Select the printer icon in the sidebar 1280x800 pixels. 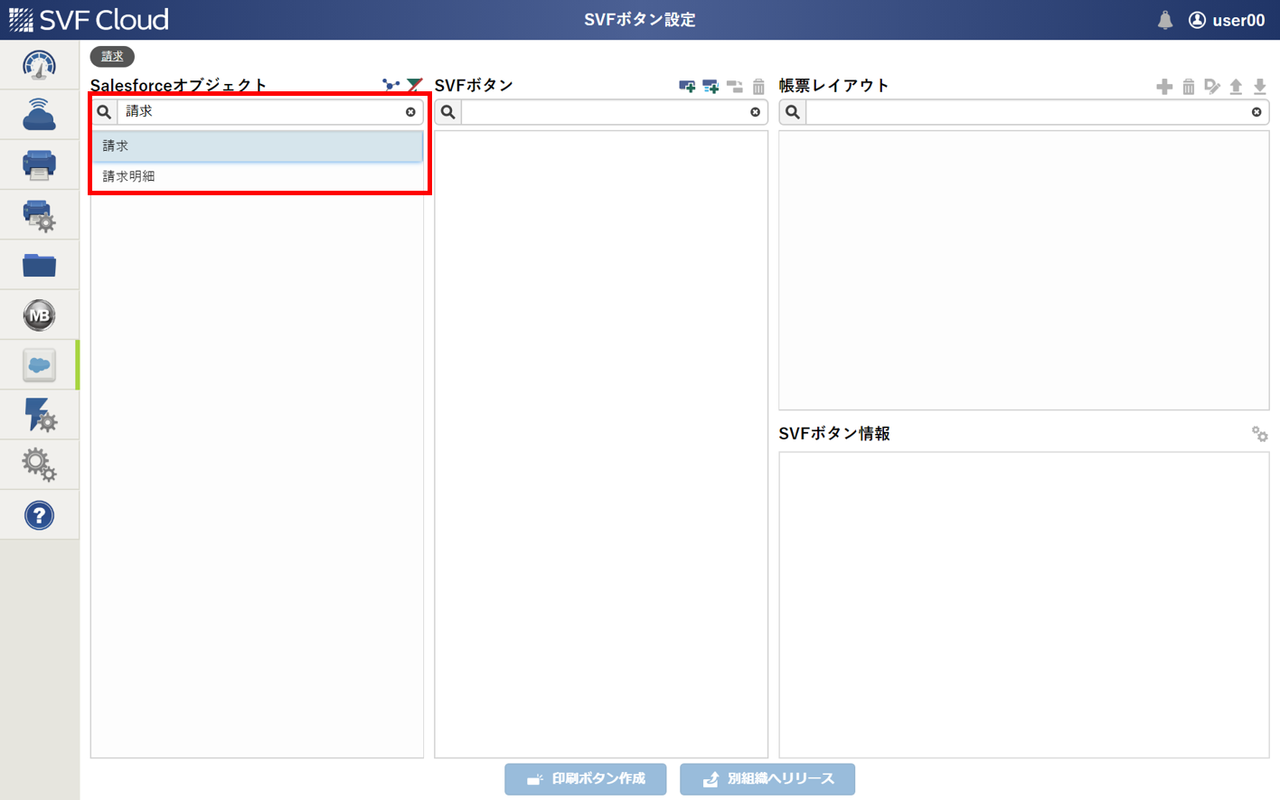(39, 165)
